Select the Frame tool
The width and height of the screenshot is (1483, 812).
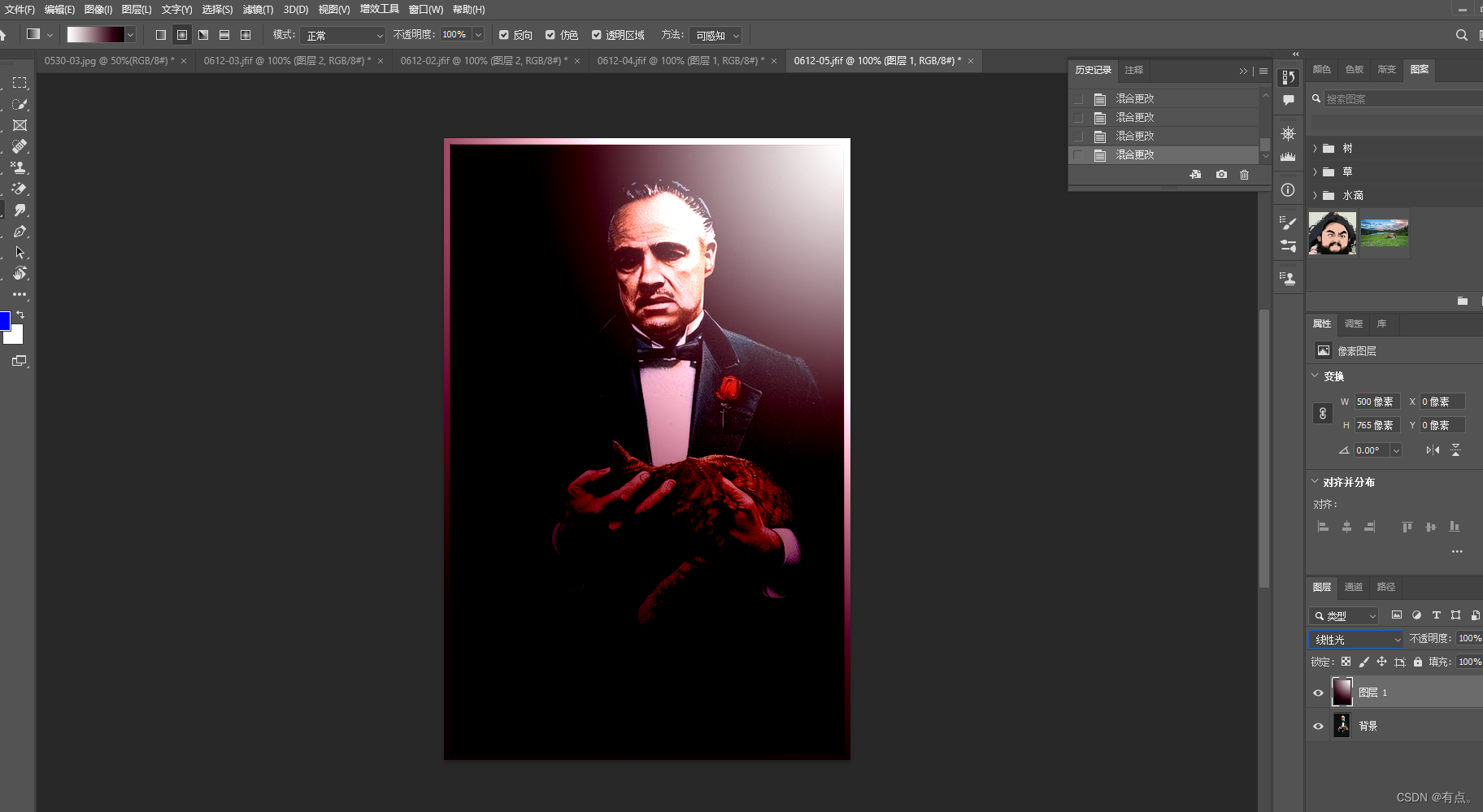(20, 125)
